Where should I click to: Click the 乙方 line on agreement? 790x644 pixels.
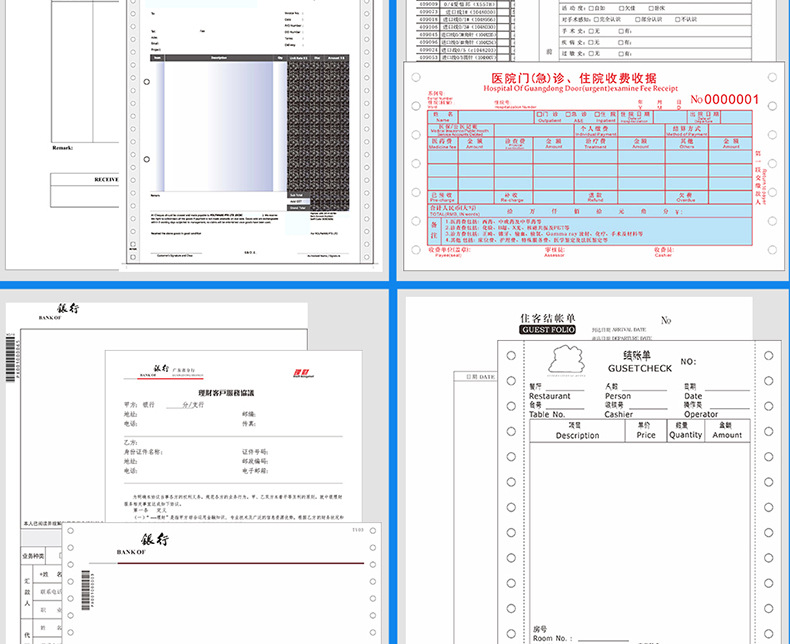[130, 442]
